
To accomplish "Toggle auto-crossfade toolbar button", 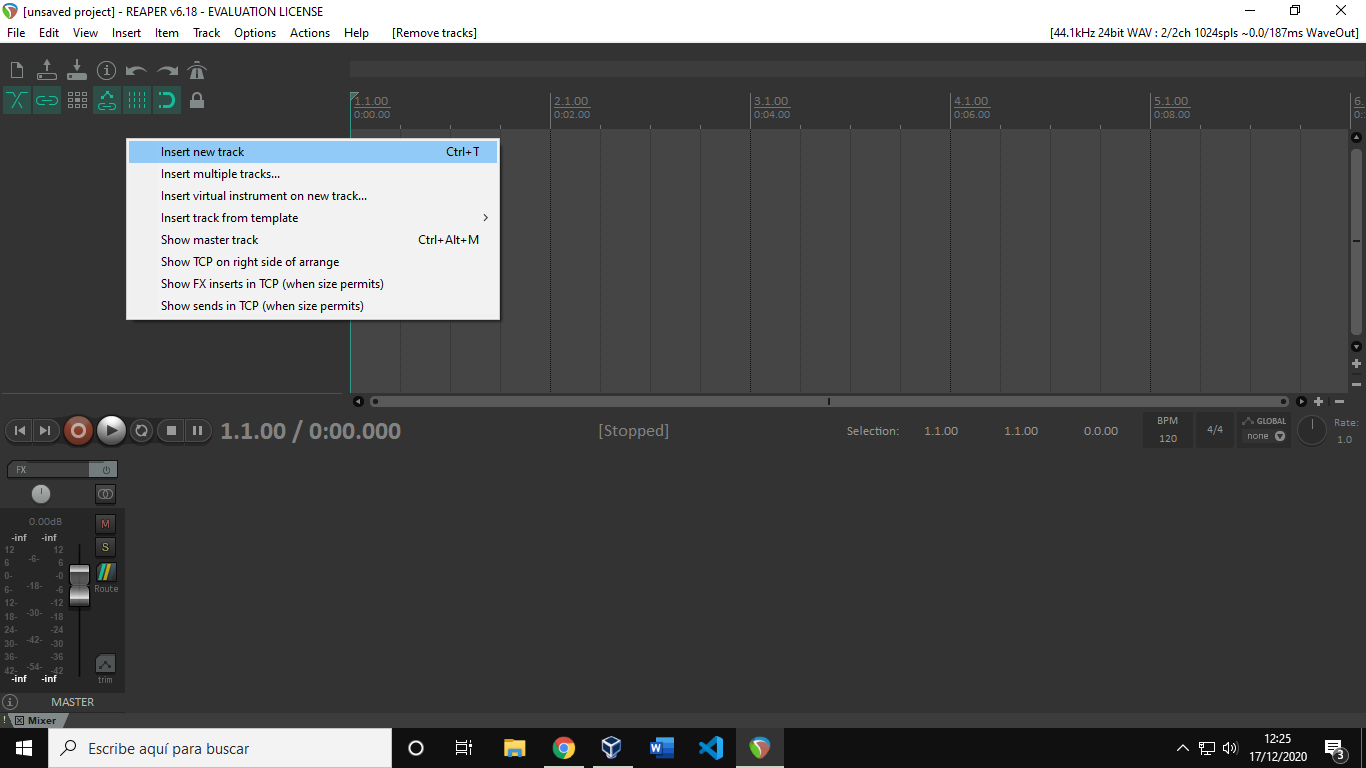I will tap(17, 100).
